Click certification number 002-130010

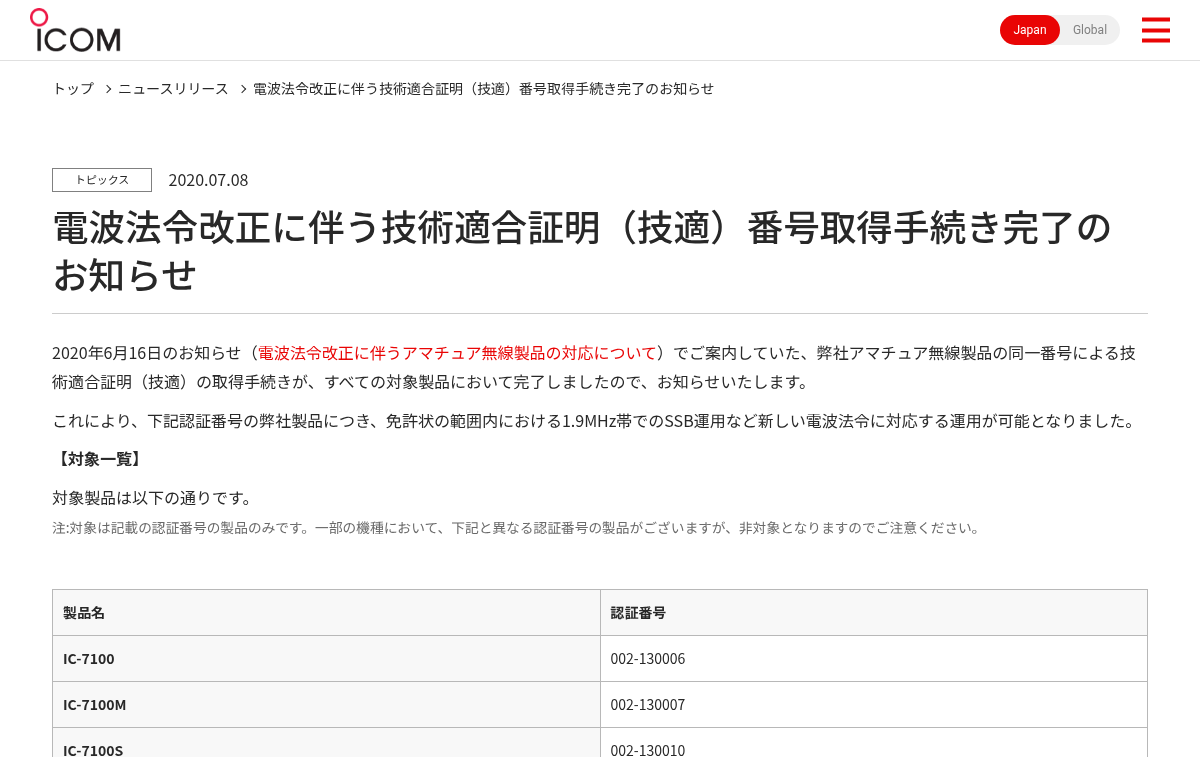(x=648, y=750)
